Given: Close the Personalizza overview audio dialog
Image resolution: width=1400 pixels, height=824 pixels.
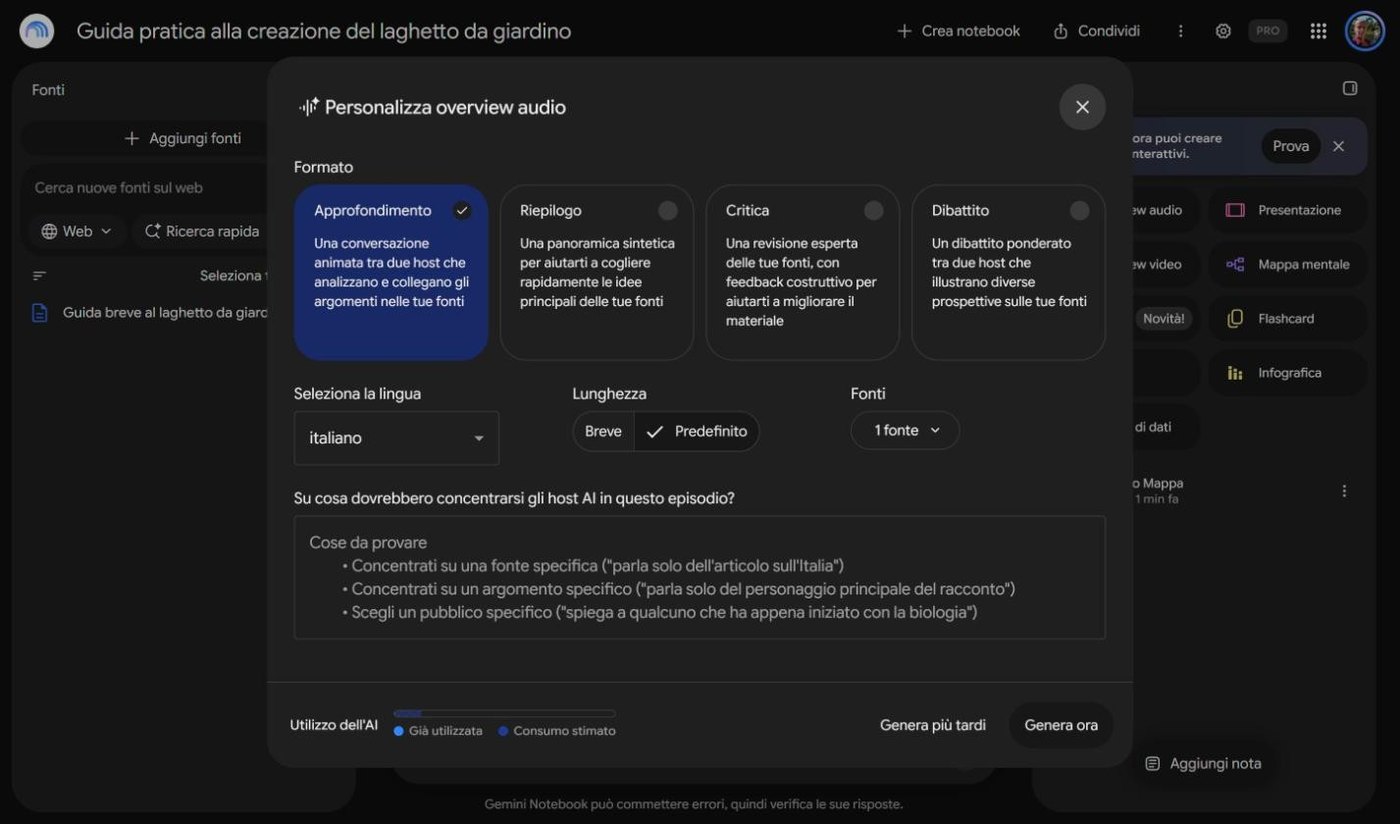Looking at the screenshot, I should coord(1082,107).
